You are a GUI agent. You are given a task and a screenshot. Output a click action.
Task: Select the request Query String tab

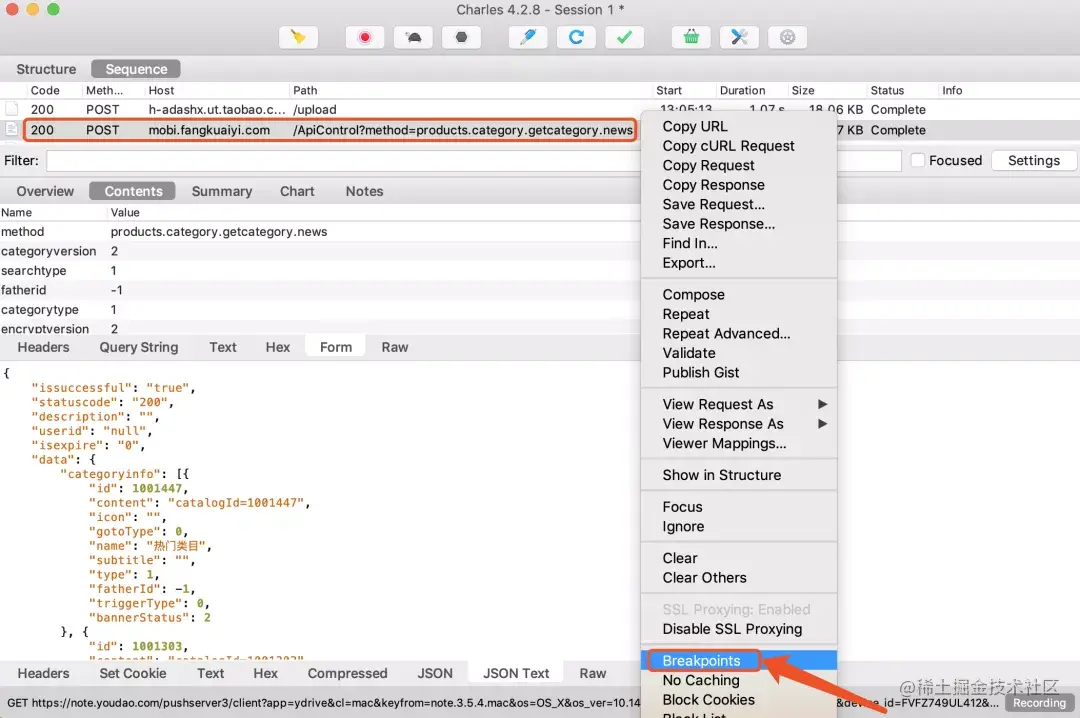pyautogui.click(x=138, y=347)
